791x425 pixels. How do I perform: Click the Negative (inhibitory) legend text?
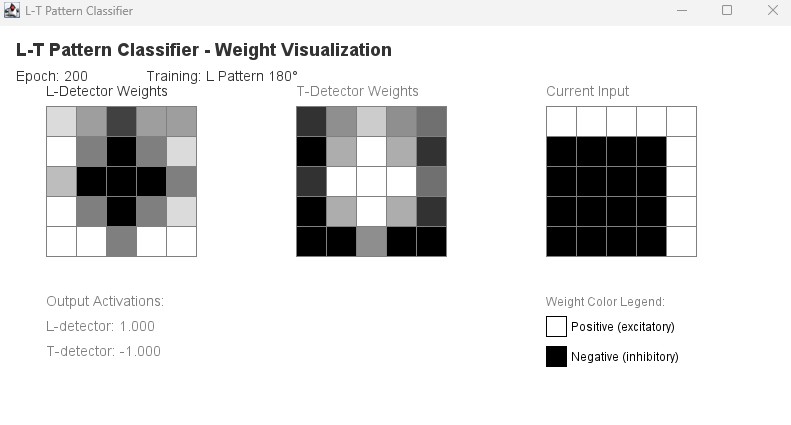pyautogui.click(x=625, y=357)
